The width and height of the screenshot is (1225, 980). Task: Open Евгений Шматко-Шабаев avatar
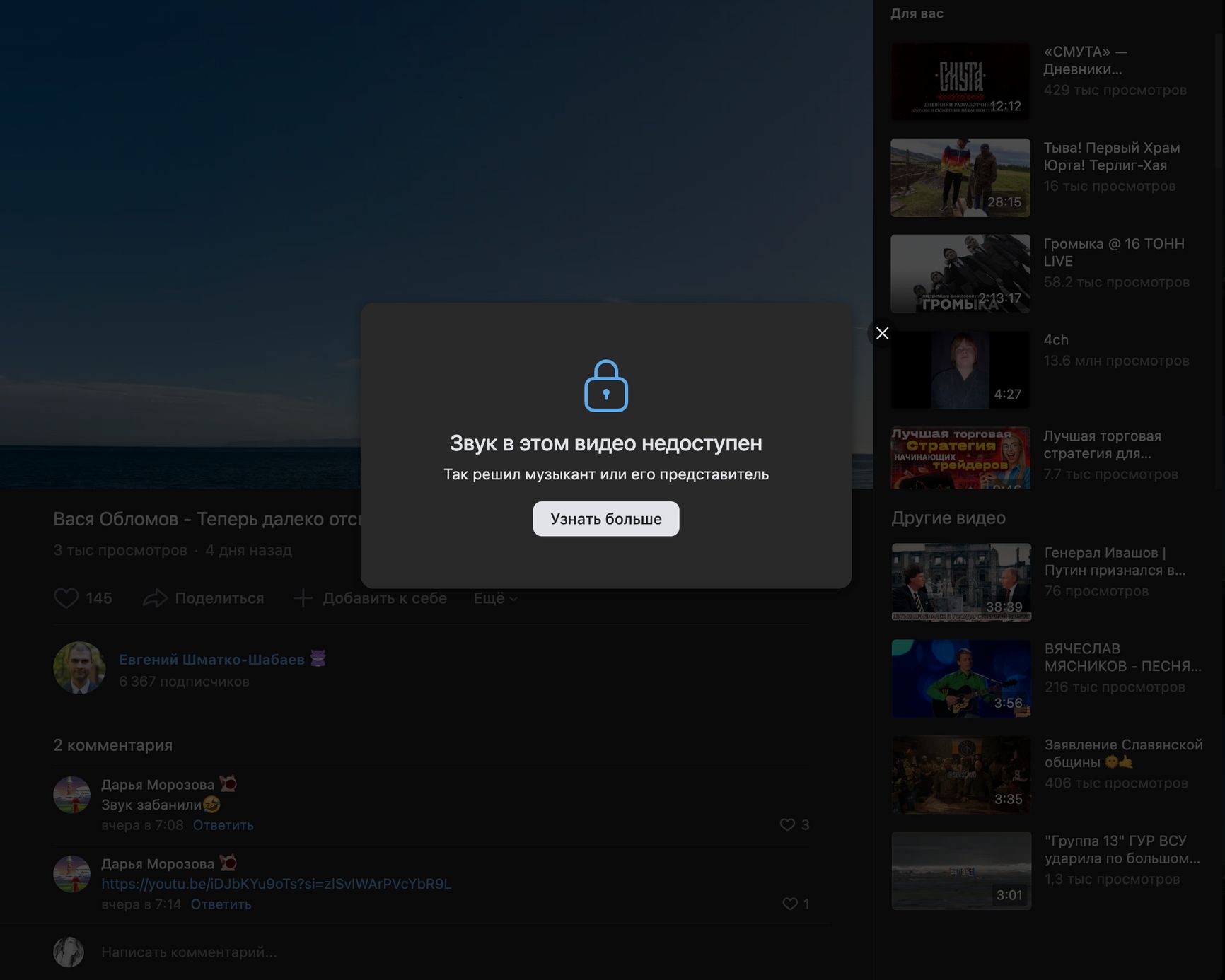click(79, 667)
